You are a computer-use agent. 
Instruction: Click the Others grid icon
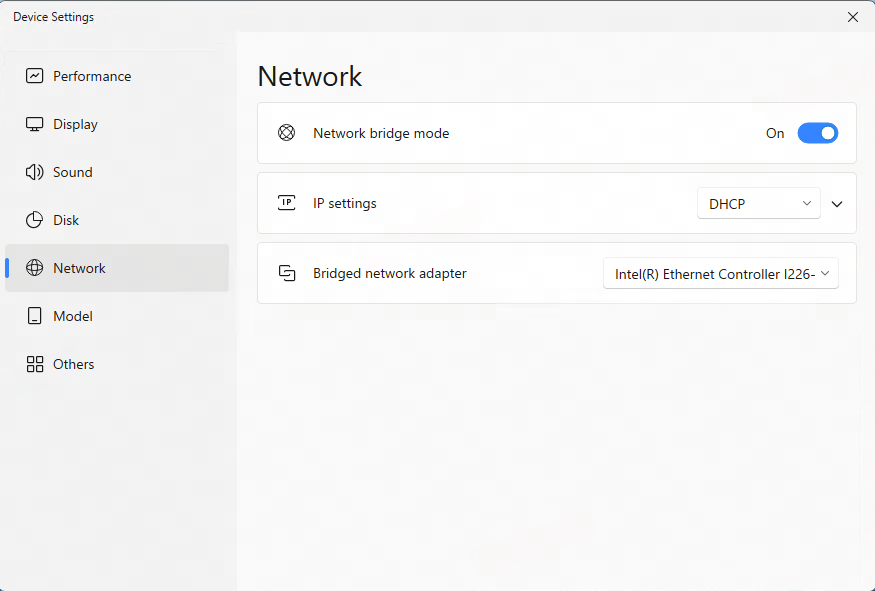coord(34,364)
